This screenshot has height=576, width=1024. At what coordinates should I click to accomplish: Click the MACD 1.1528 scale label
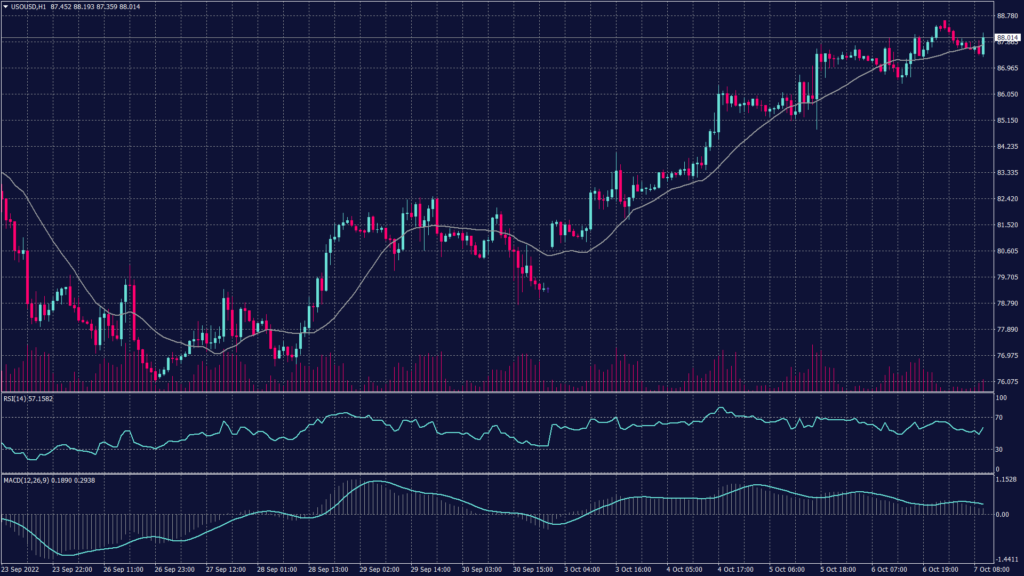click(x=1003, y=479)
